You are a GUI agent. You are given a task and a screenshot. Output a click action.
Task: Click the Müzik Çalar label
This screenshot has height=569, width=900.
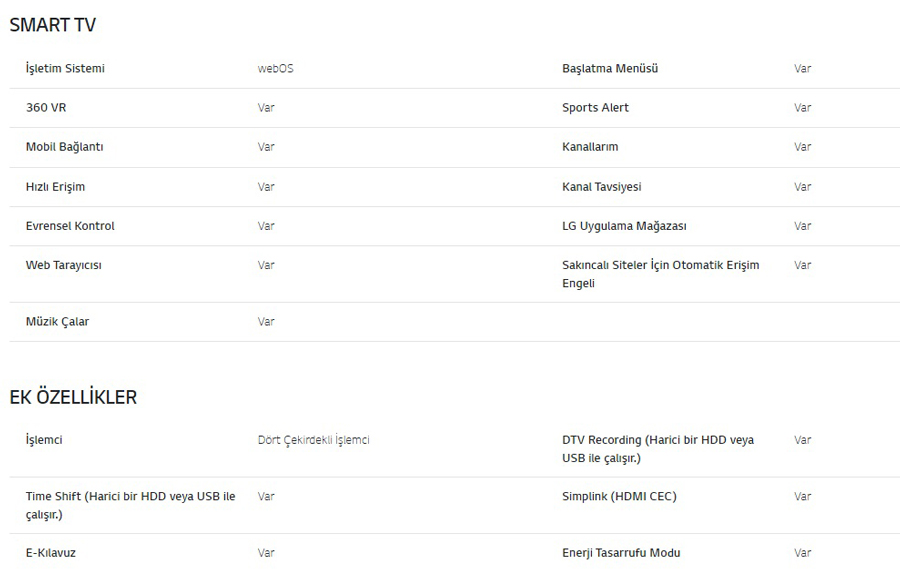57,322
